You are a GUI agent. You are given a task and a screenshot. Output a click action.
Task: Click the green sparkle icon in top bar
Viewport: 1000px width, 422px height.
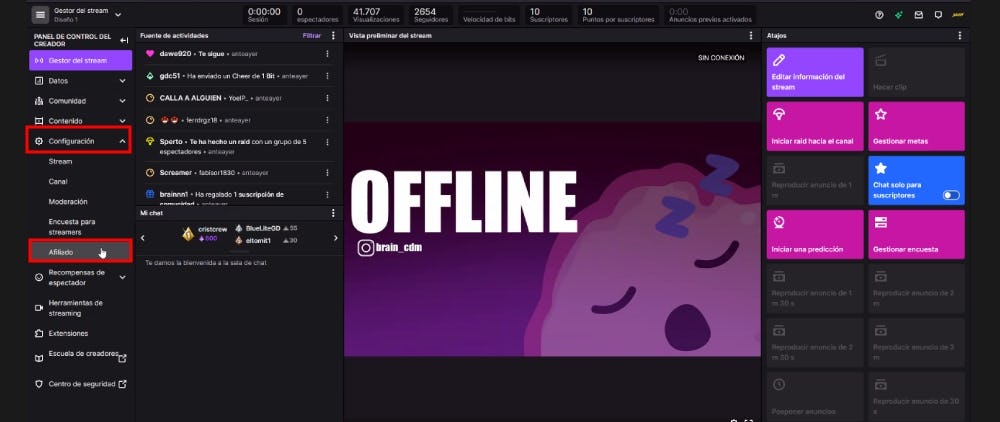pyautogui.click(x=899, y=15)
